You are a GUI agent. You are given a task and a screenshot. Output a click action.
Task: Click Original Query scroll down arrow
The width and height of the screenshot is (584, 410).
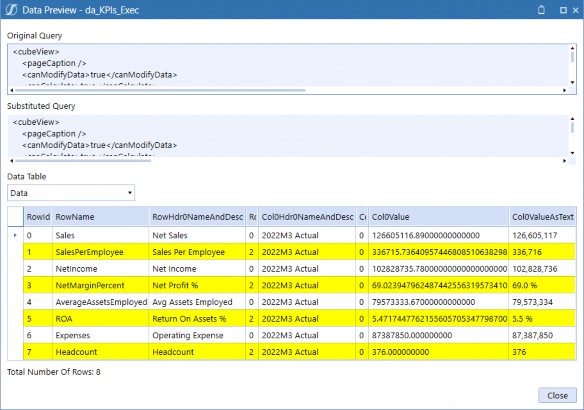pyautogui.click(x=572, y=82)
